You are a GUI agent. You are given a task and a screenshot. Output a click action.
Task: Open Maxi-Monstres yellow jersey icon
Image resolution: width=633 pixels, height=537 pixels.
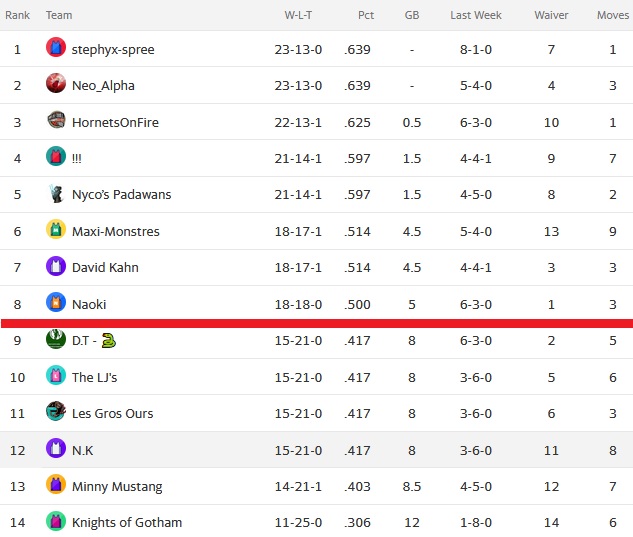56,229
